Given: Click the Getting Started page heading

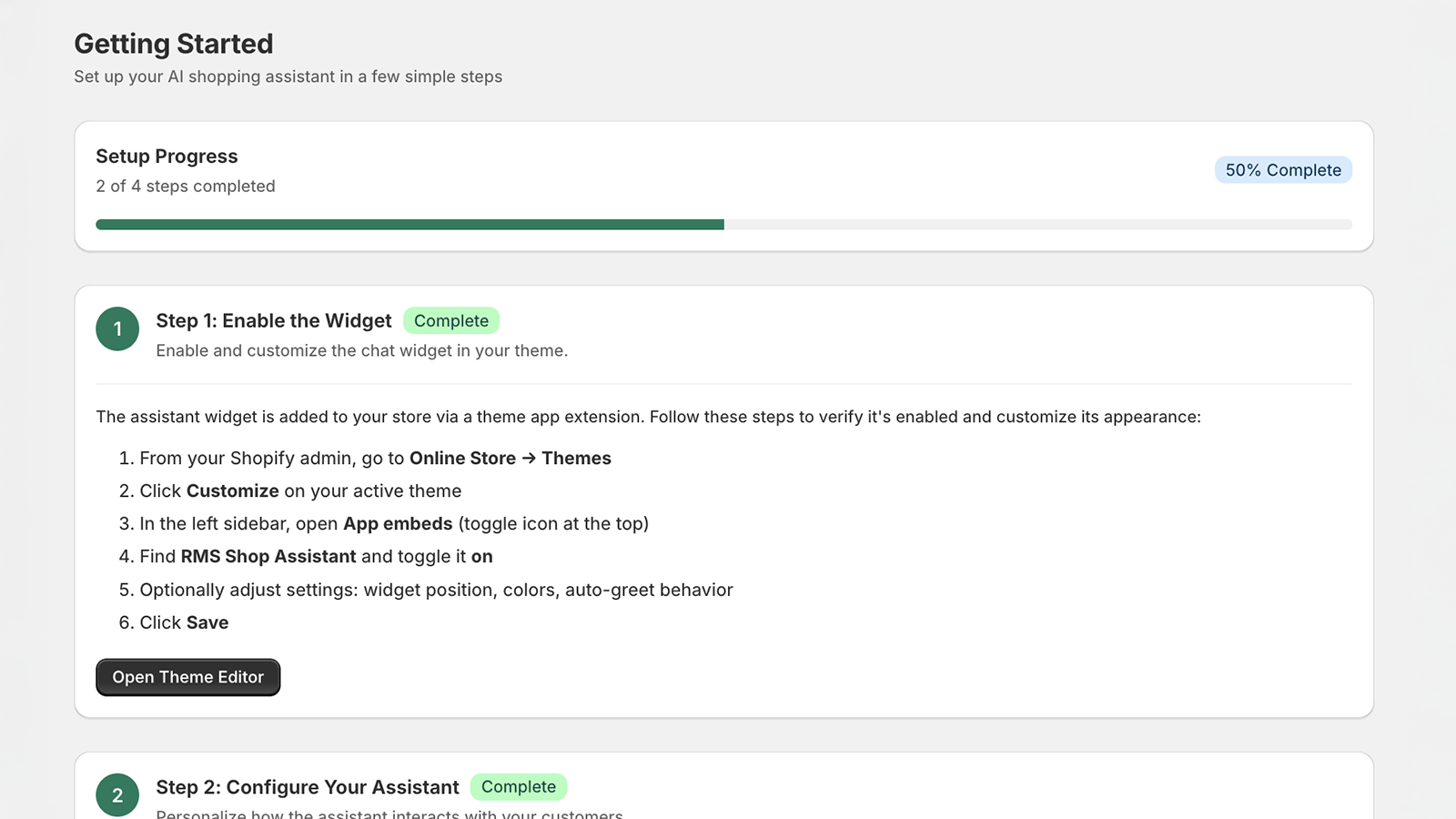Looking at the screenshot, I should (174, 44).
